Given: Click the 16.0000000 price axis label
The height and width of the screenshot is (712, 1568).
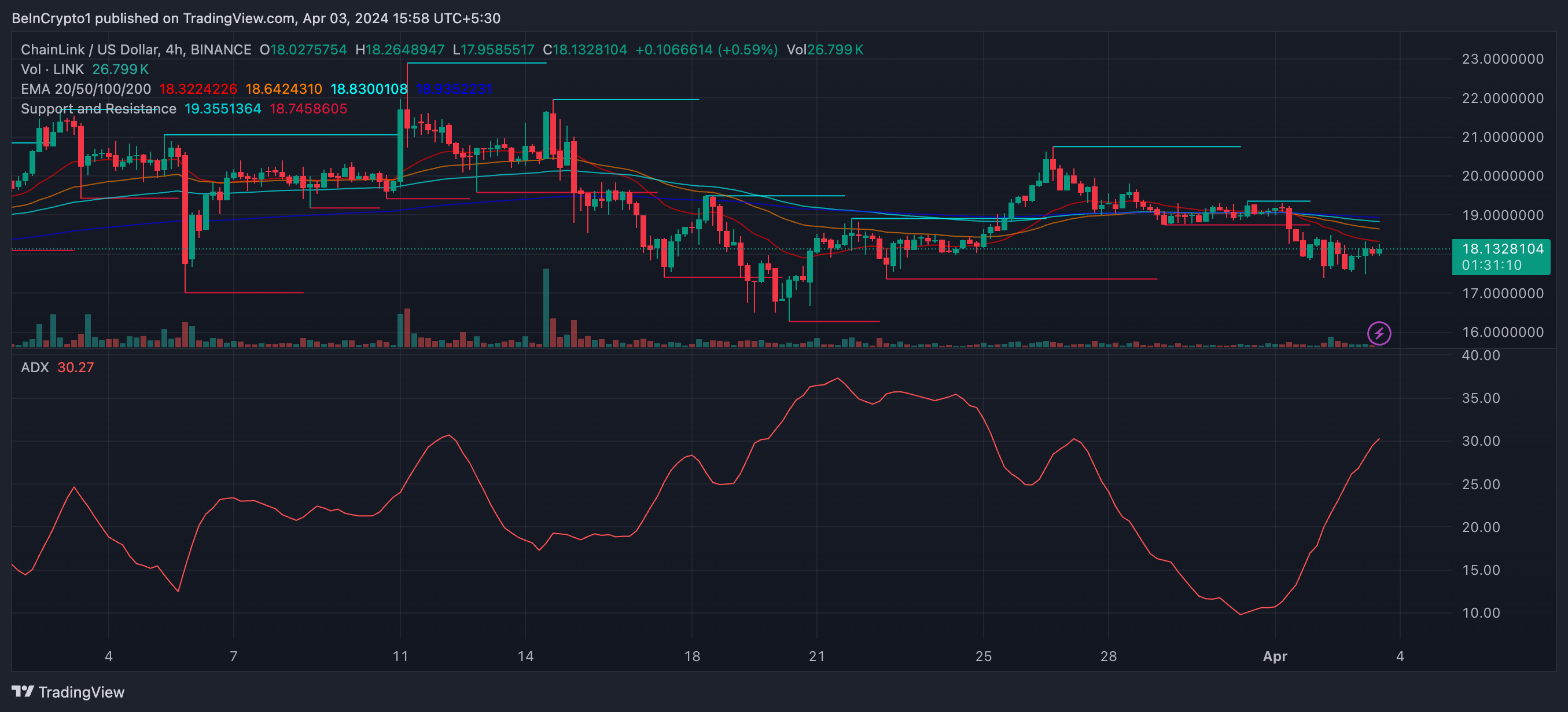Looking at the screenshot, I should [1502, 332].
